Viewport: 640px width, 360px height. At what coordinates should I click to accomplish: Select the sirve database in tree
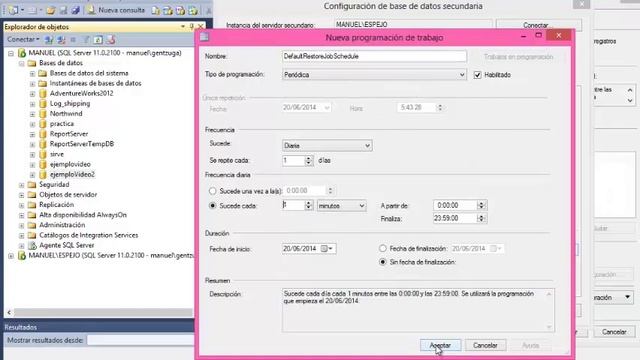click(x=57, y=154)
